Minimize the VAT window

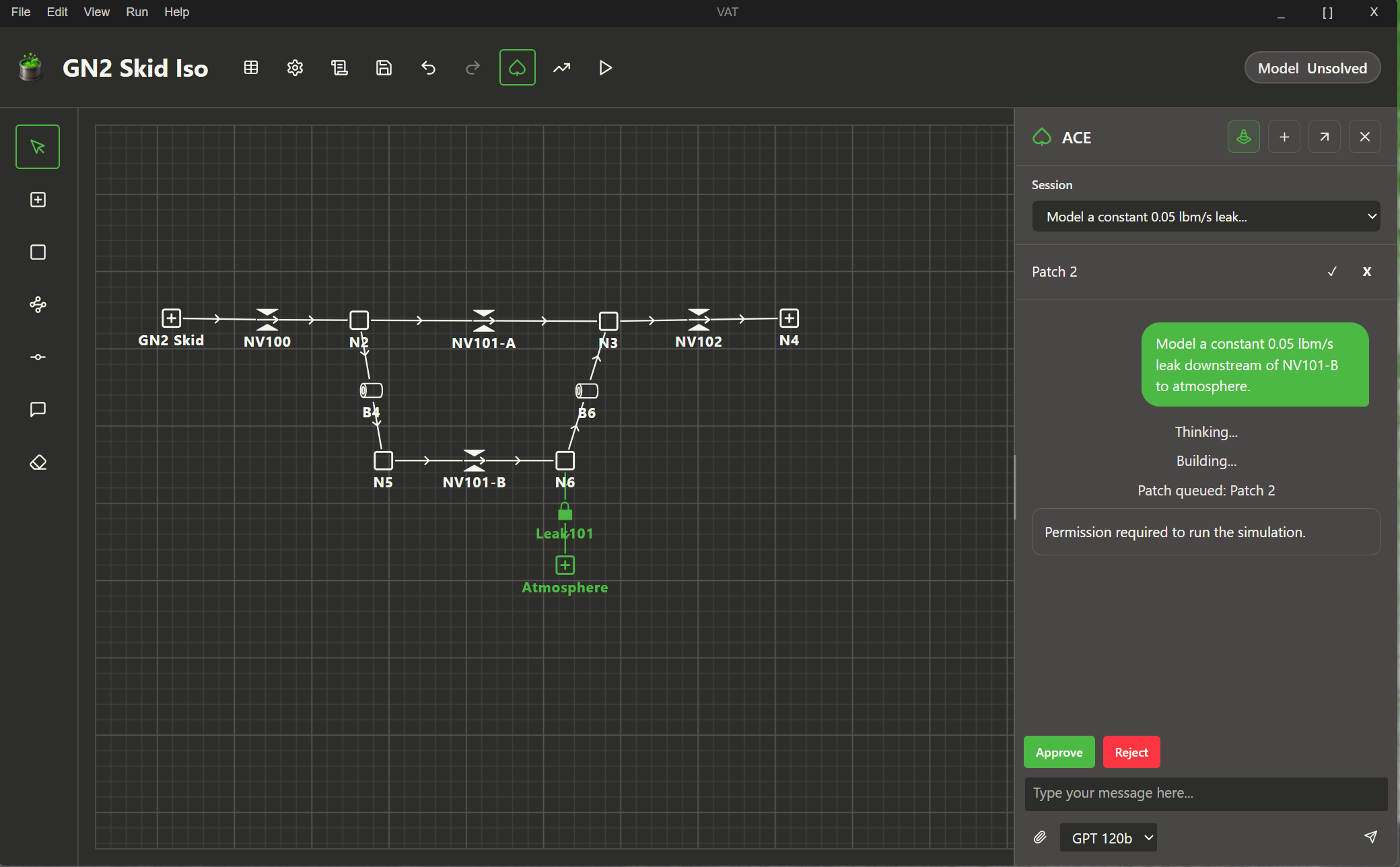click(x=1281, y=12)
